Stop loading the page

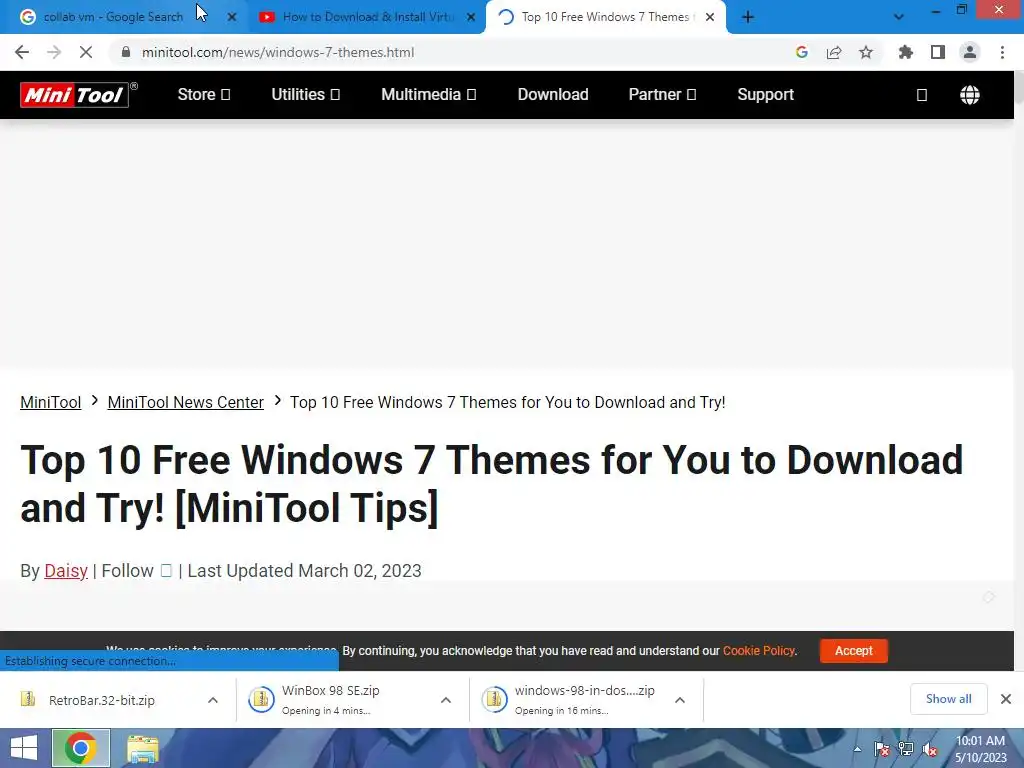[86, 52]
